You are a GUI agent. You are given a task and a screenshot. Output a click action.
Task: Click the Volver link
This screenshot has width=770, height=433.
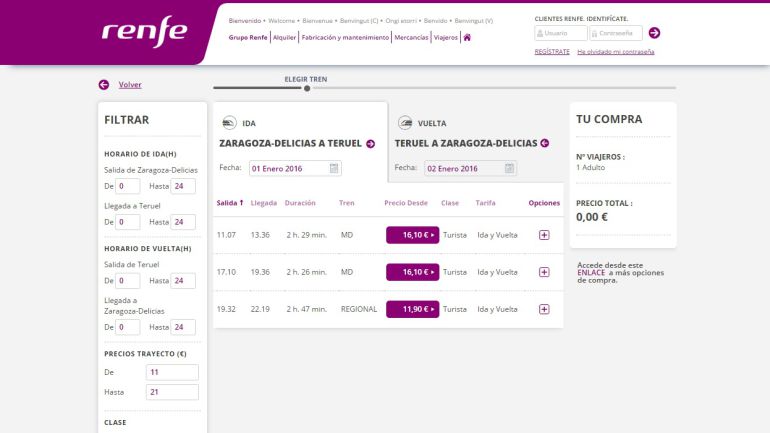(x=130, y=84)
